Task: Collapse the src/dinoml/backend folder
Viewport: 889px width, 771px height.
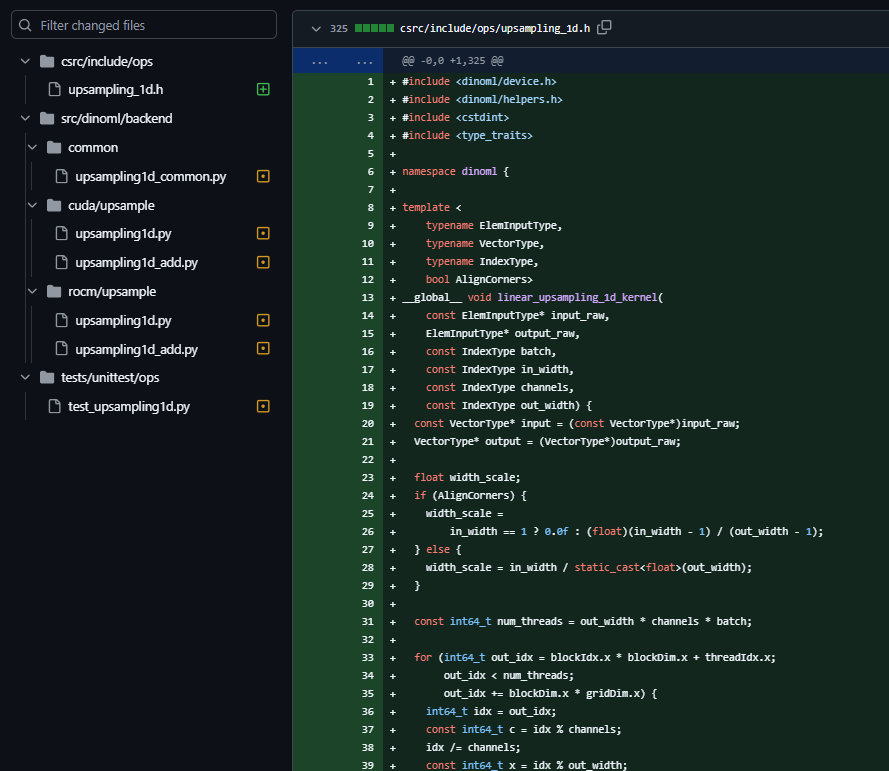Action: (x=25, y=119)
